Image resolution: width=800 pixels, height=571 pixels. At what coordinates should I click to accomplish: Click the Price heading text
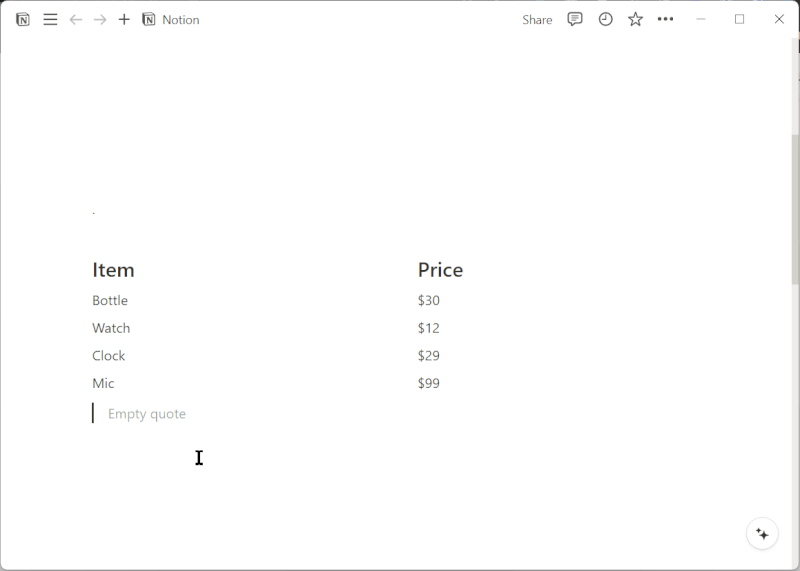click(440, 270)
